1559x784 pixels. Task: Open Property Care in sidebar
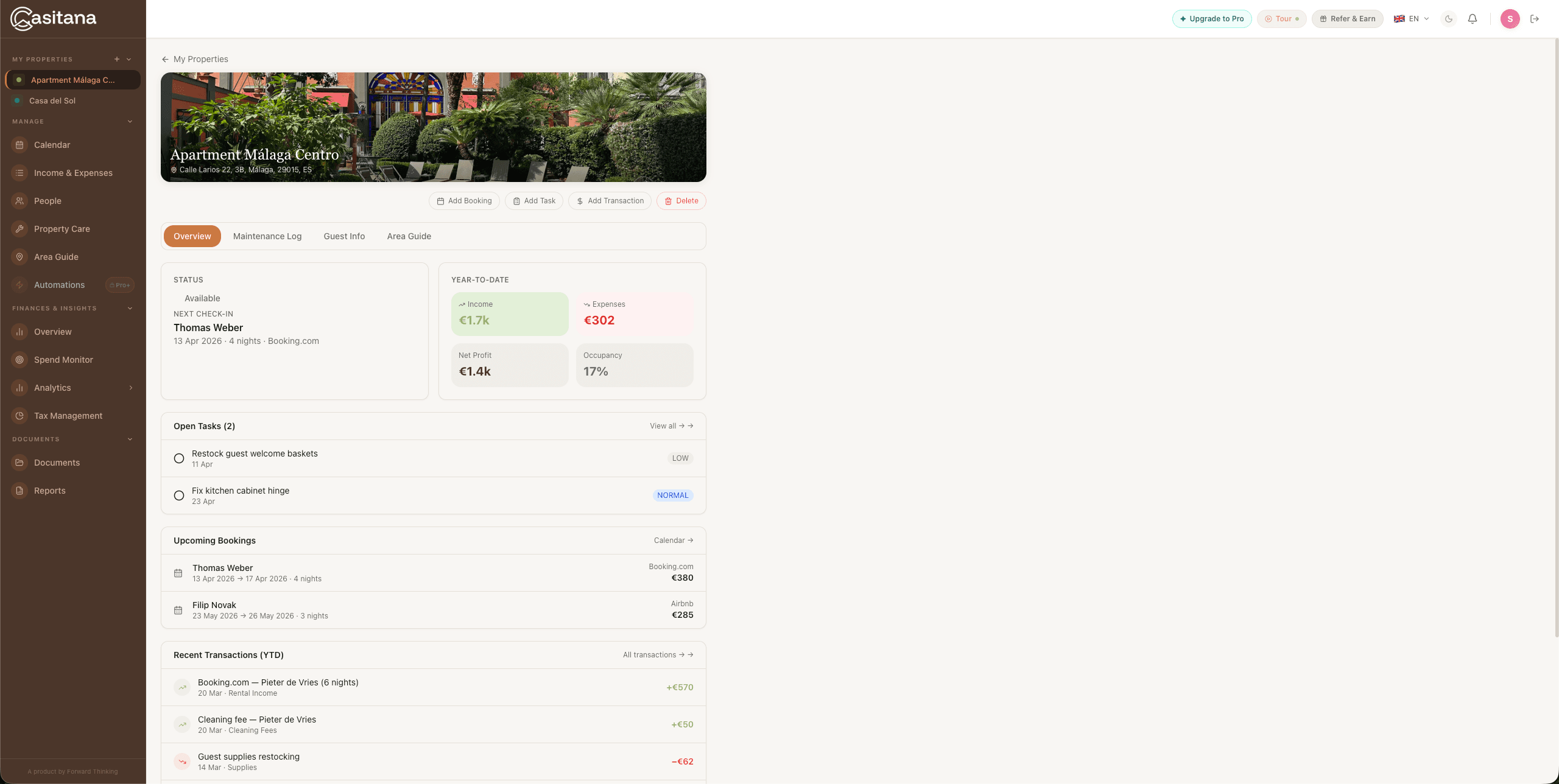tap(73, 229)
